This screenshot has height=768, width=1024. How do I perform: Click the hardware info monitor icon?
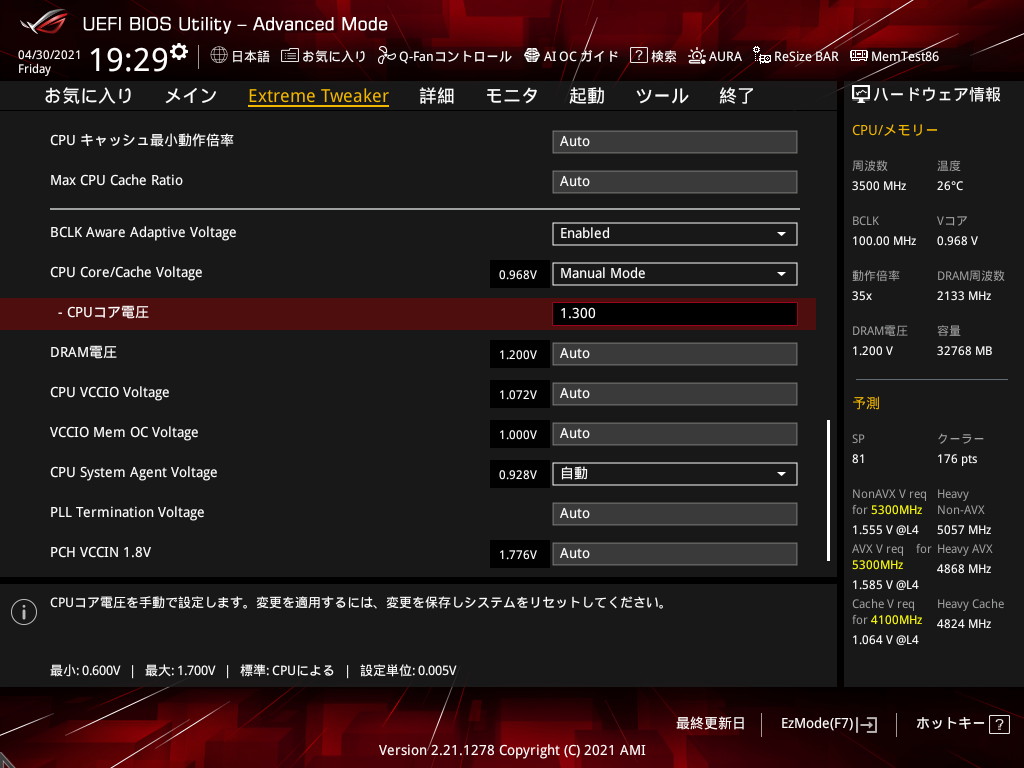point(861,95)
